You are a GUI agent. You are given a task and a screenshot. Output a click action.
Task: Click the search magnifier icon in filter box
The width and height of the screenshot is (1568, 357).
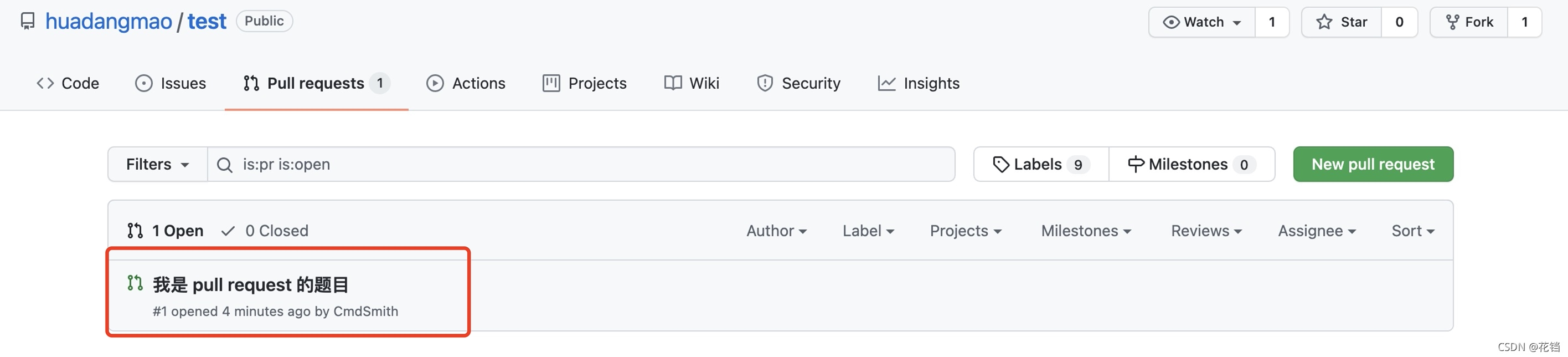point(225,165)
